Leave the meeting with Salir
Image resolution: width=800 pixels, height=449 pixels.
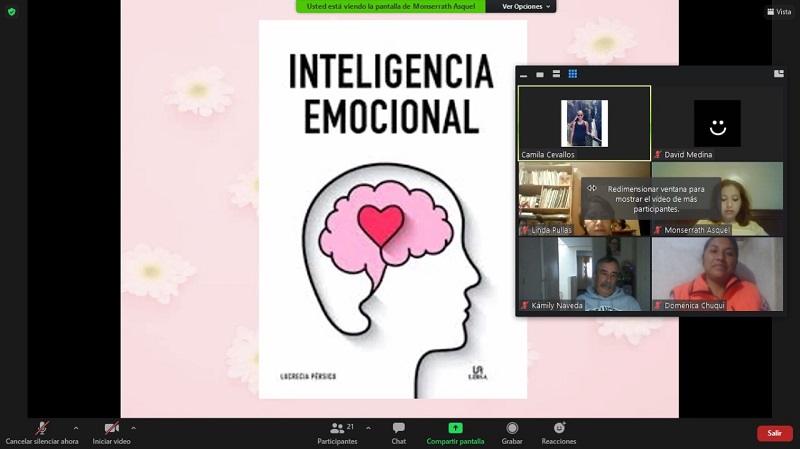[774, 433]
